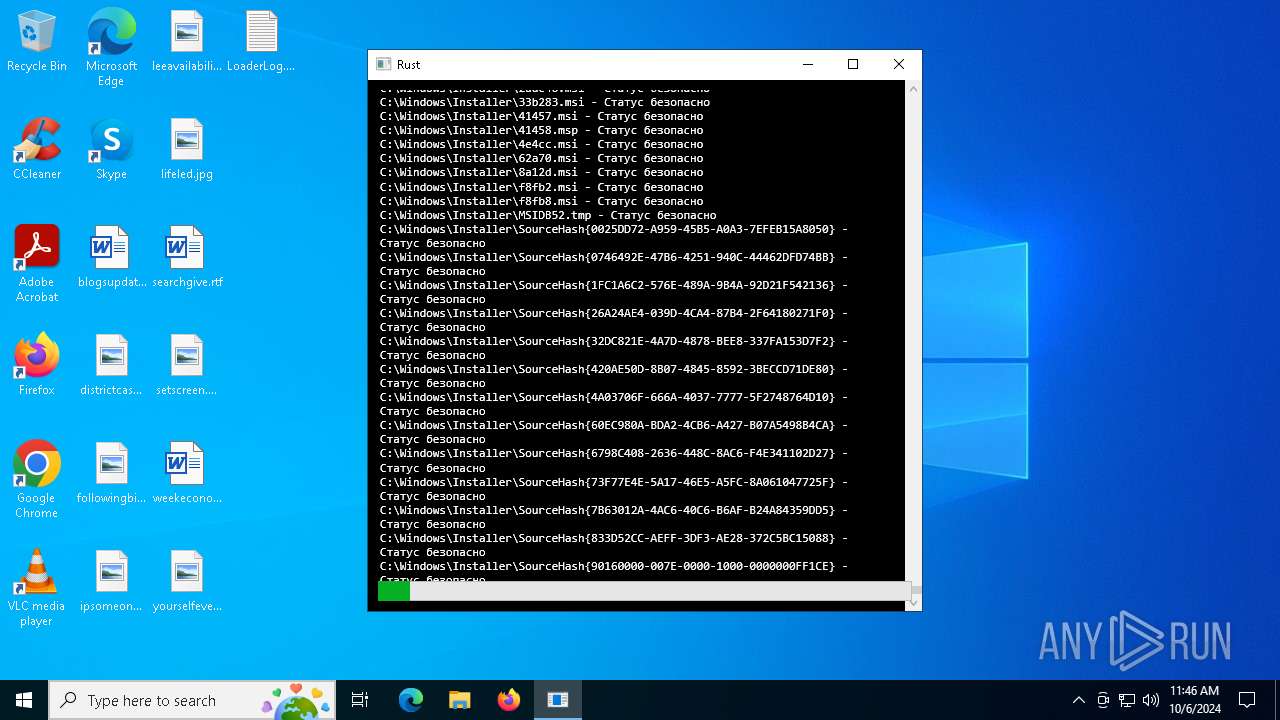Select the lifeled.jpg image file
The height and width of the screenshot is (720, 1280).
pos(187,150)
